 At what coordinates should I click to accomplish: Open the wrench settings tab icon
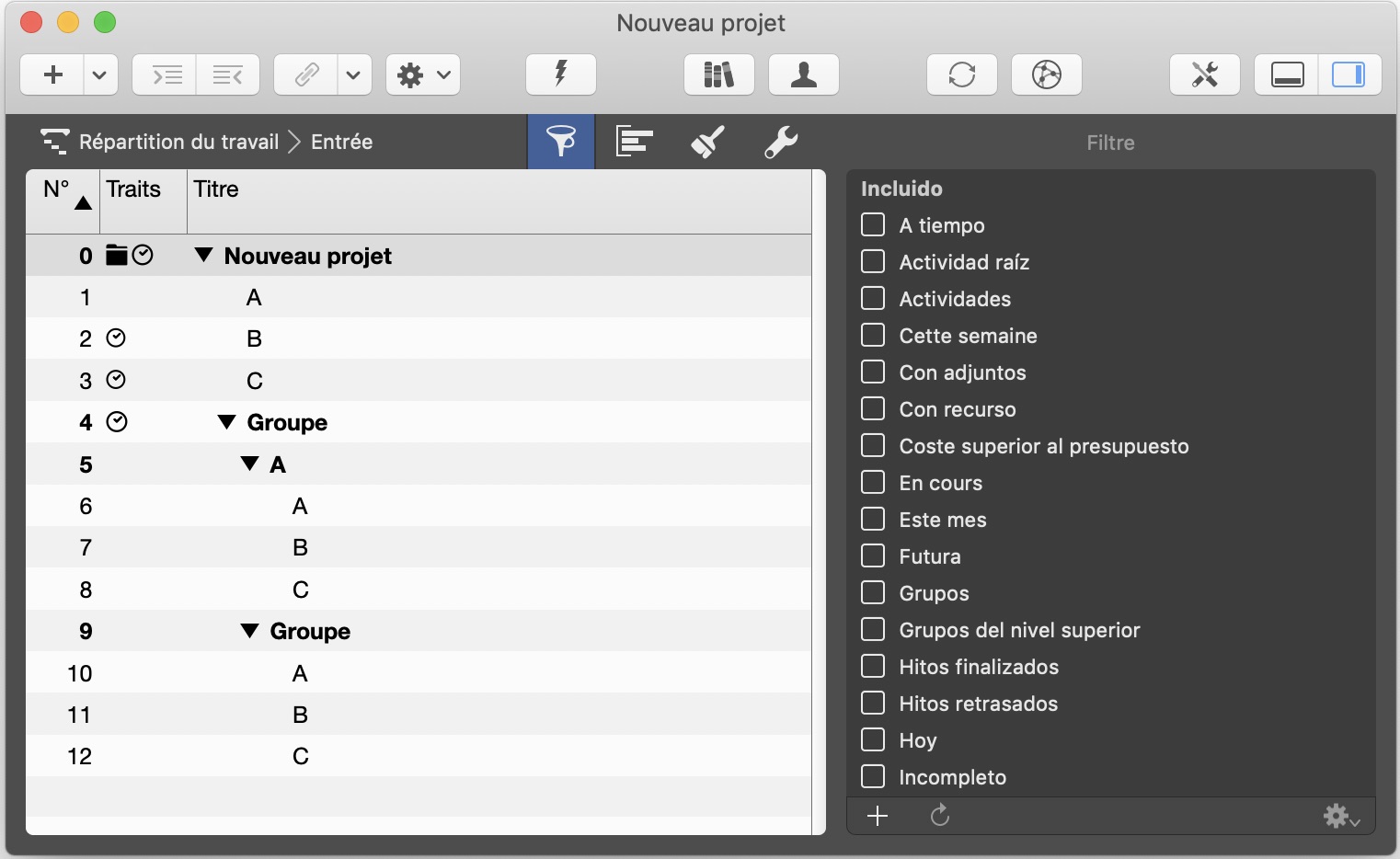pos(780,142)
